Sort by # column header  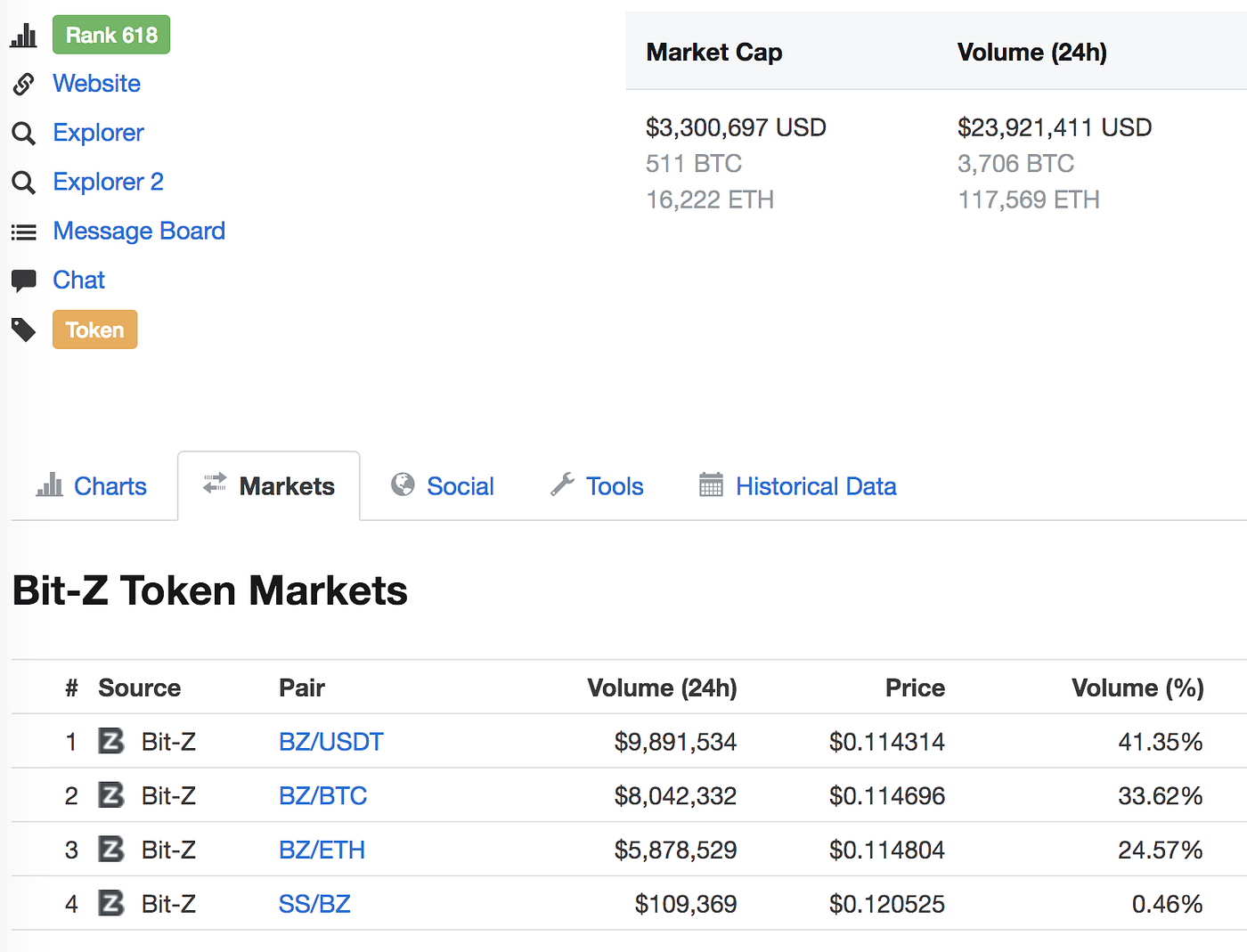(71, 688)
